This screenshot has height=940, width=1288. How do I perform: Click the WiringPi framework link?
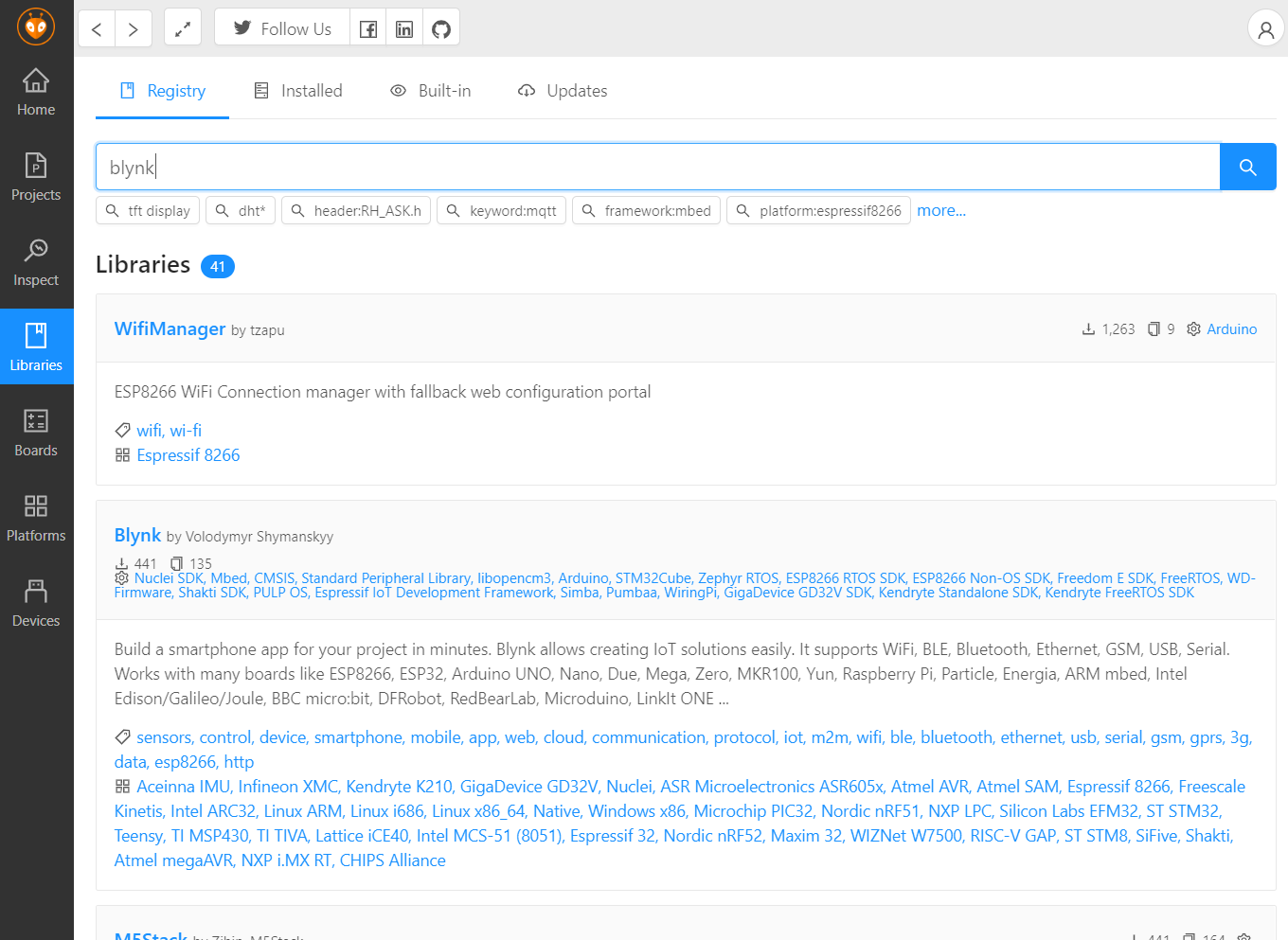(691, 593)
